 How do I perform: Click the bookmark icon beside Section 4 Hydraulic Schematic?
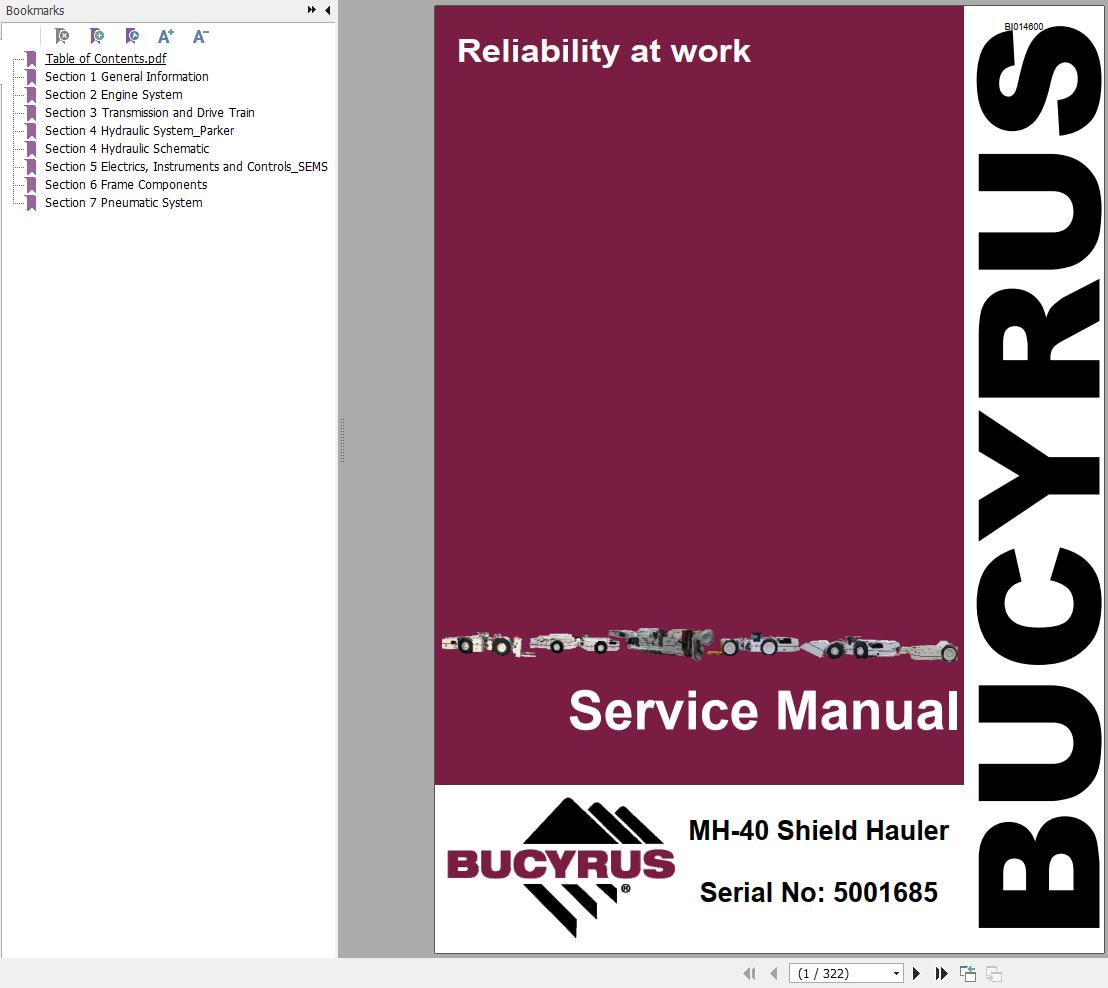tap(31, 148)
